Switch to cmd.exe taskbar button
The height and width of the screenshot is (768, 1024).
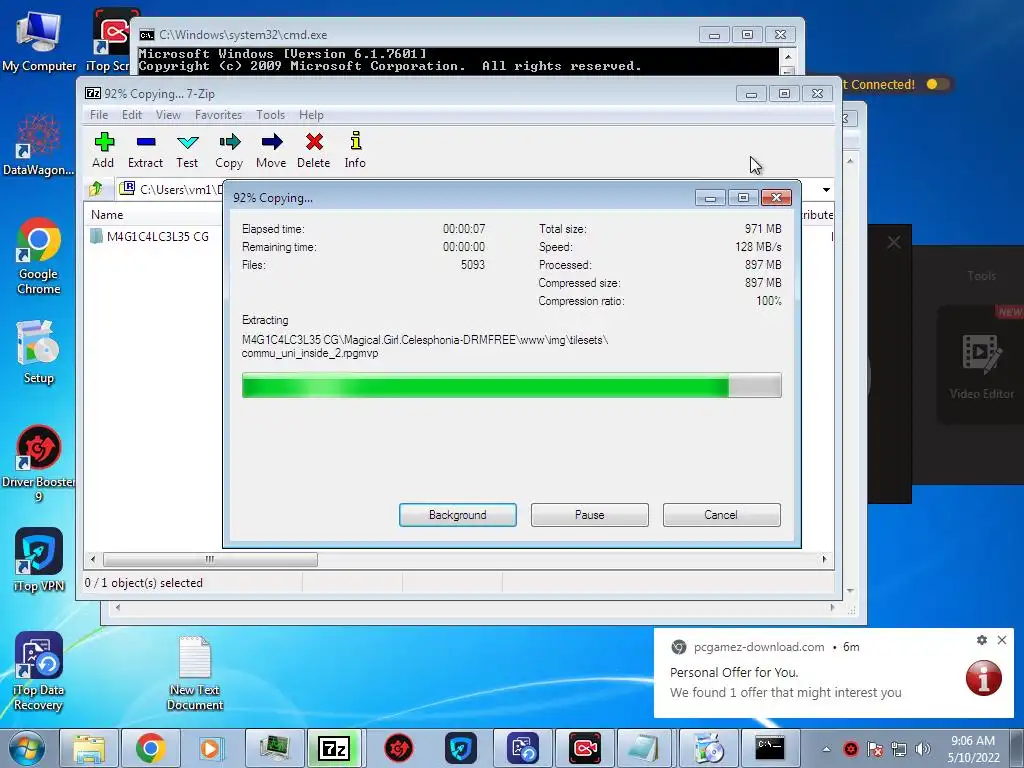tap(769, 748)
